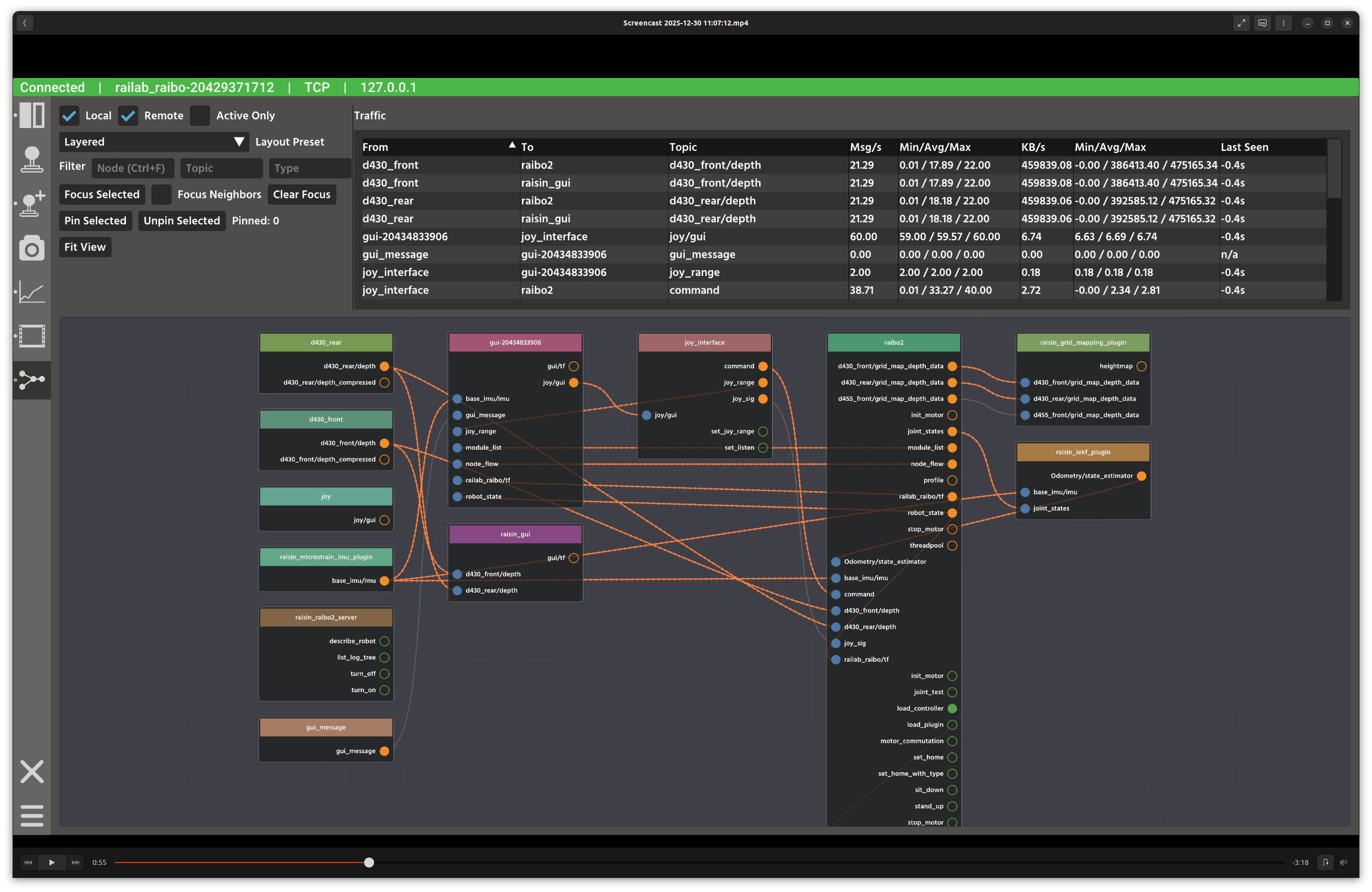The width and height of the screenshot is (1372, 892).
Task: Click the joystick icon in the left sidebar
Action: pyautogui.click(x=31, y=159)
